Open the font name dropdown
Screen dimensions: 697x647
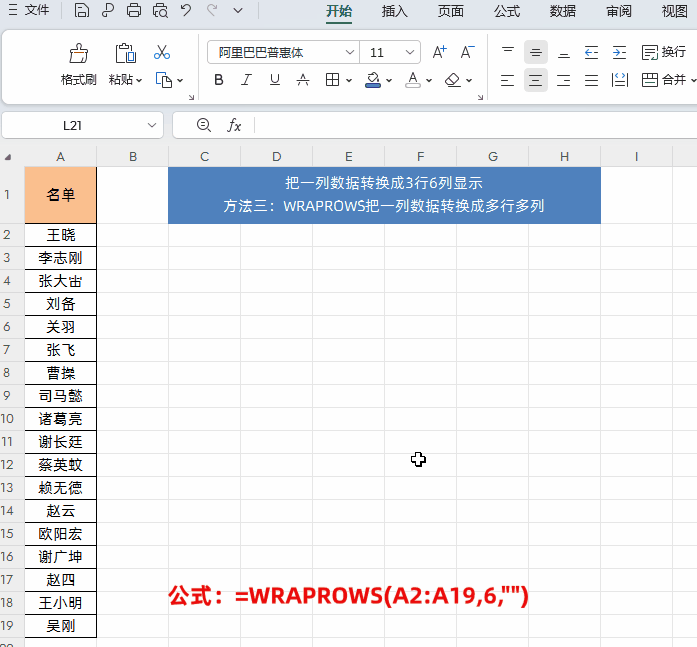click(x=349, y=53)
